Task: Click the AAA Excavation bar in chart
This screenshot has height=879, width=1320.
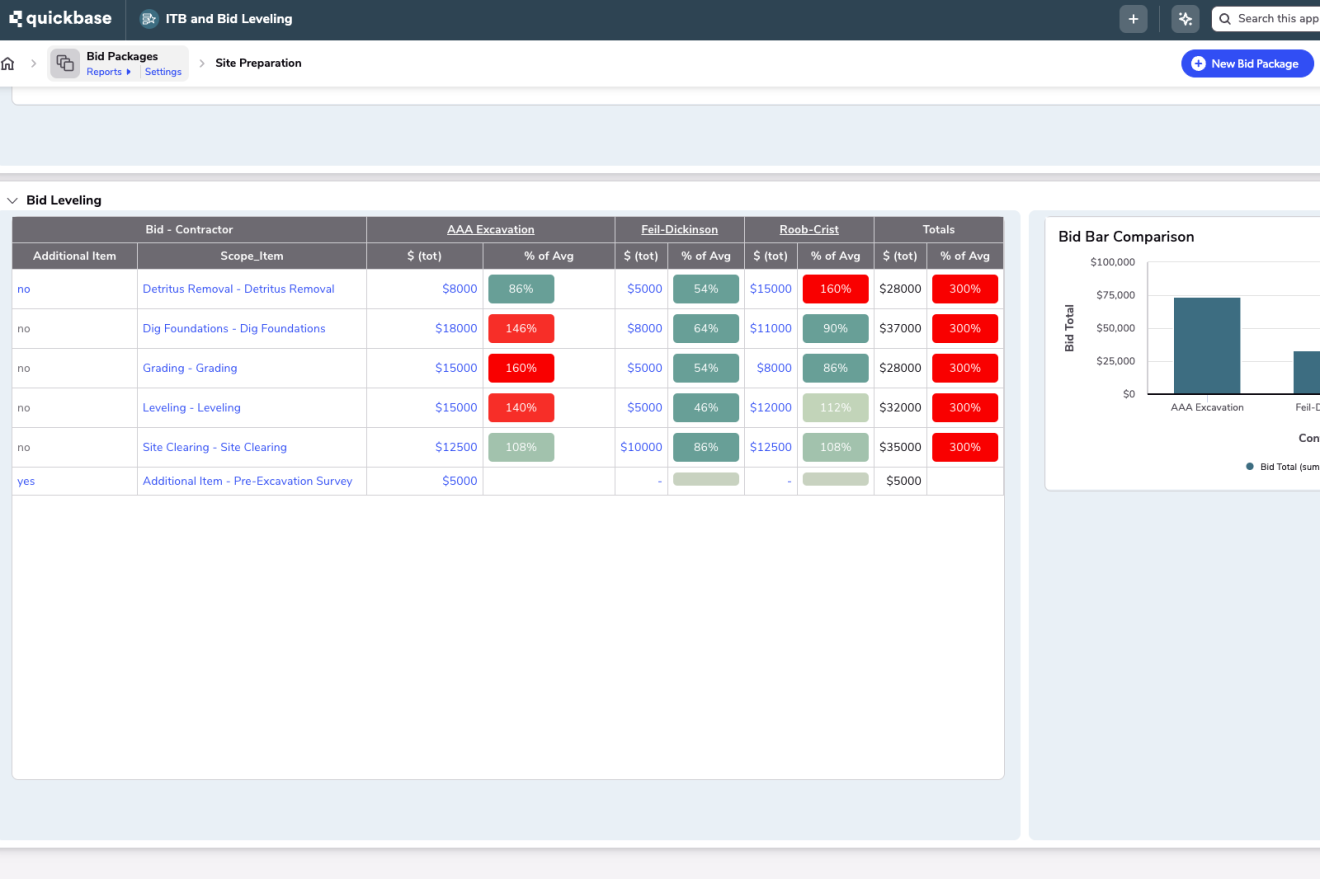Action: (x=1206, y=345)
